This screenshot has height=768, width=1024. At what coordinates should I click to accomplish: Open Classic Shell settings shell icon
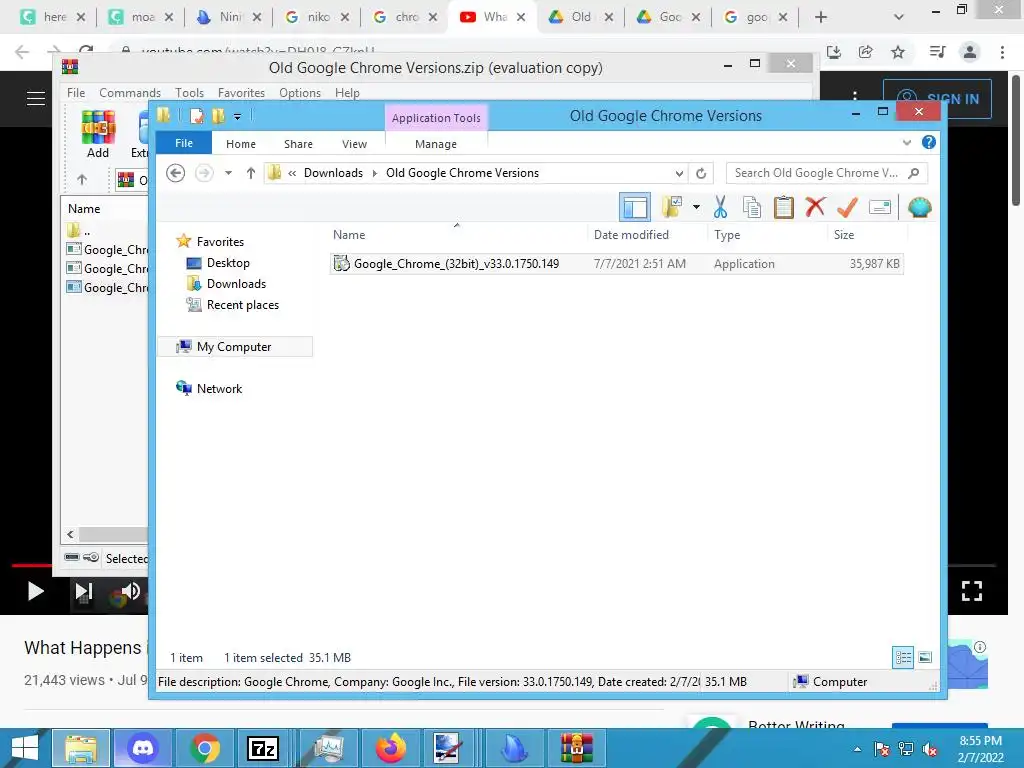pos(920,208)
